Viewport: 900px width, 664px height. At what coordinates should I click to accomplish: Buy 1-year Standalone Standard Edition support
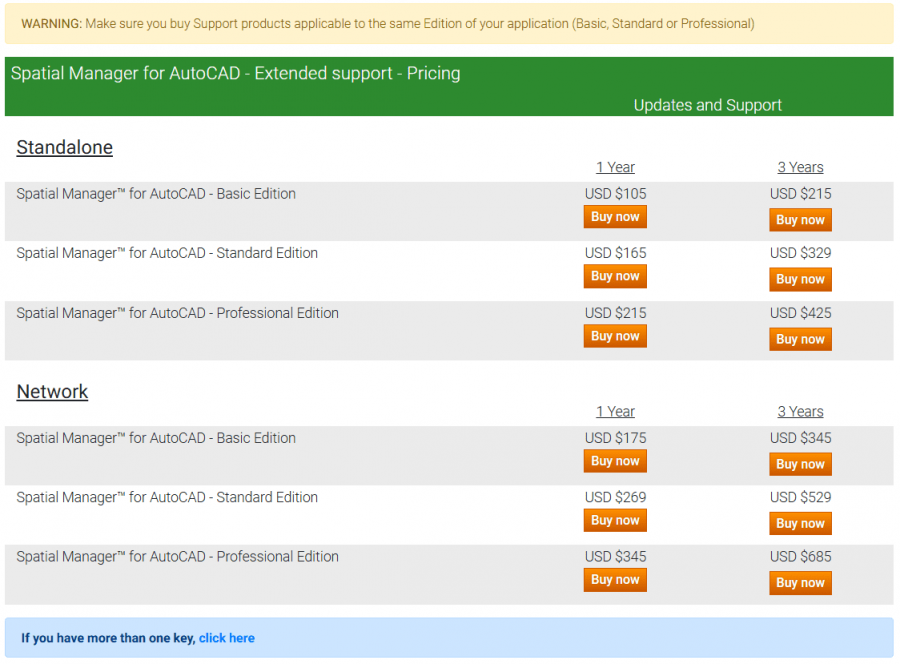pyautogui.click(x=614, y=276)
